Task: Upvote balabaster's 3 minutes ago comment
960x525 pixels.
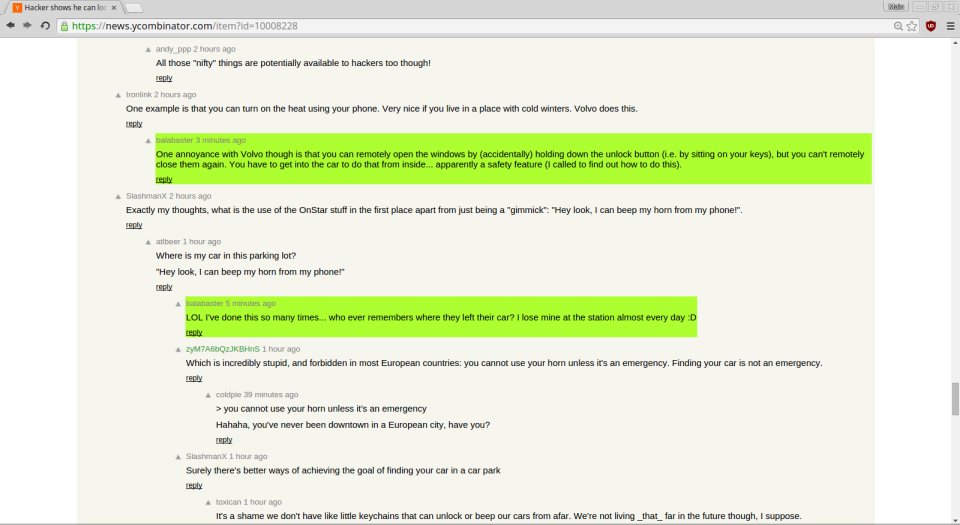Action: click(x=148, y=141)
